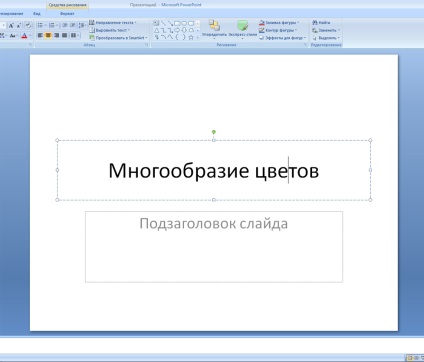Open the Выровнять текст dropdown
The image size is (424, 362).
pos(110,30)
